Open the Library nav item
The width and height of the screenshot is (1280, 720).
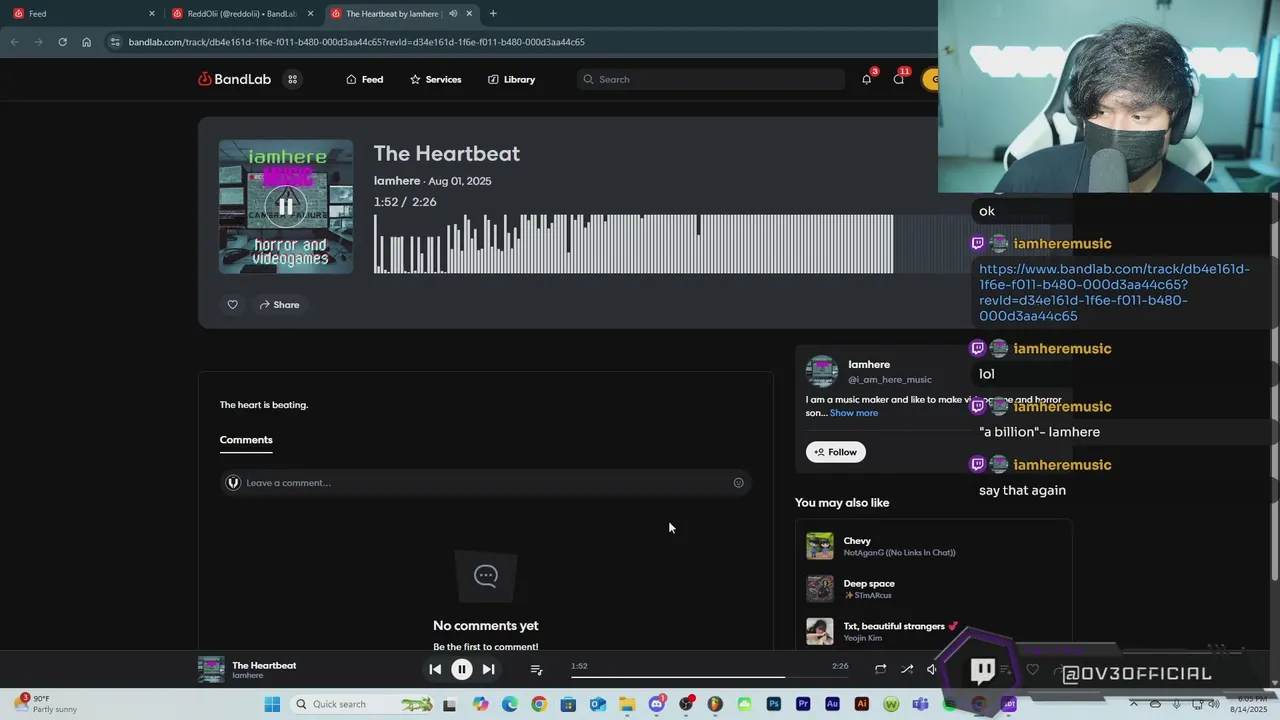click(x=511, y=79)
